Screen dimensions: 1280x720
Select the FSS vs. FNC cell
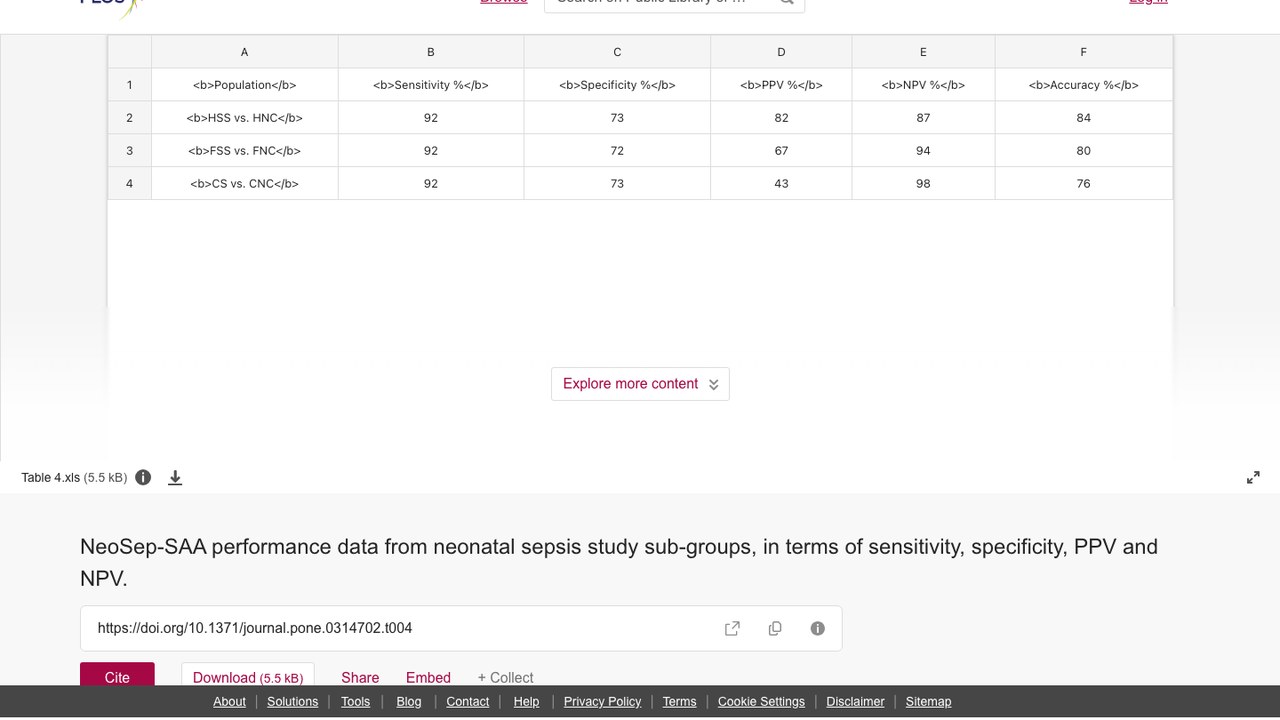[x=244, y=151]
